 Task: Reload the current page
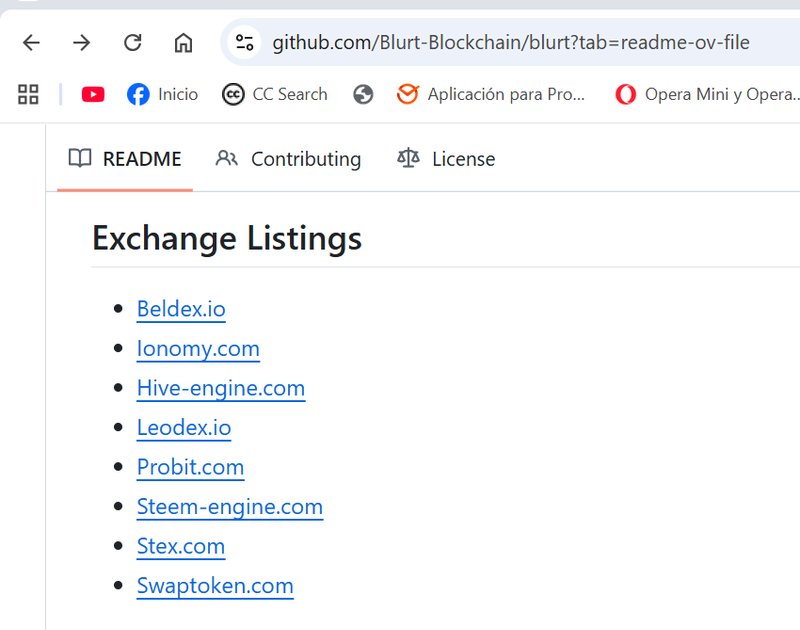tap(132, 42)
